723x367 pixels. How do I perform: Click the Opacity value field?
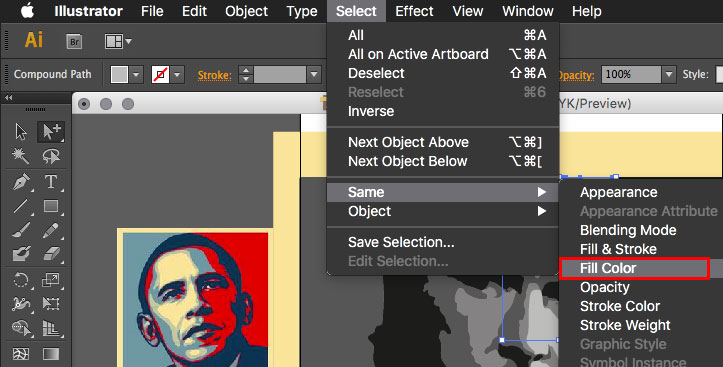(x=632, y=74)
